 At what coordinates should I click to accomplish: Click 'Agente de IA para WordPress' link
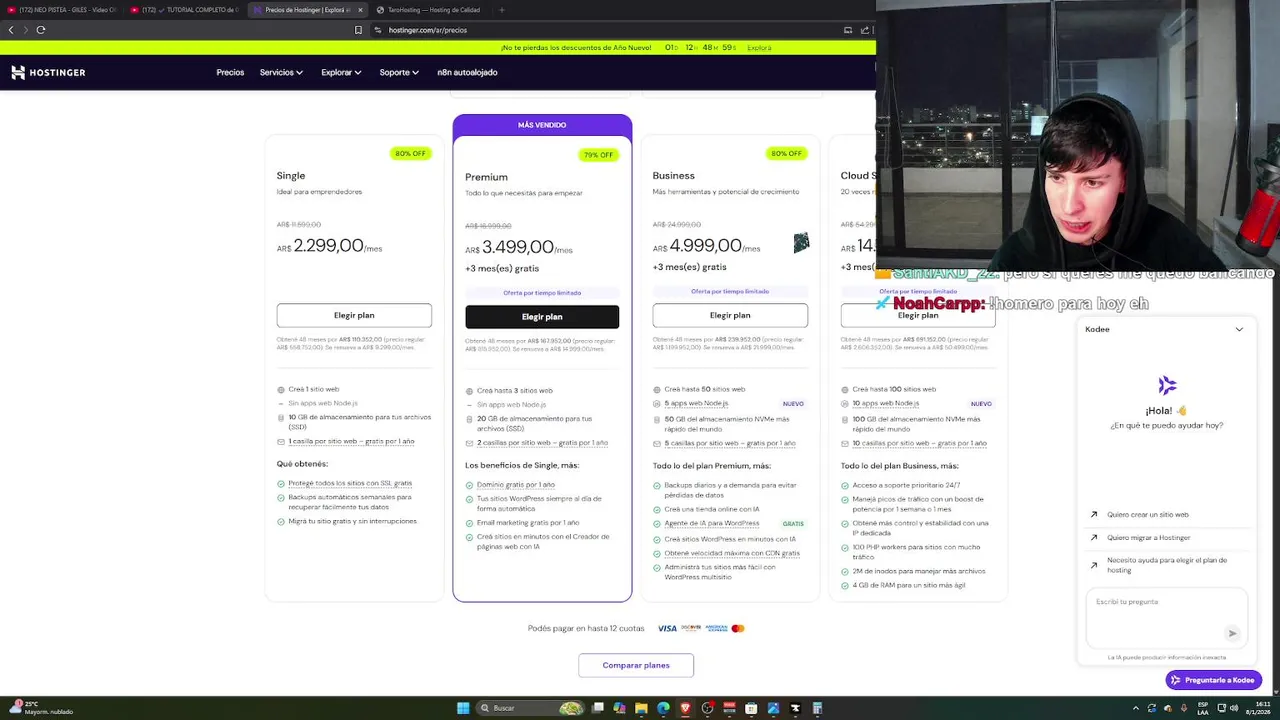pyautogui.click(x=712, y=523)
